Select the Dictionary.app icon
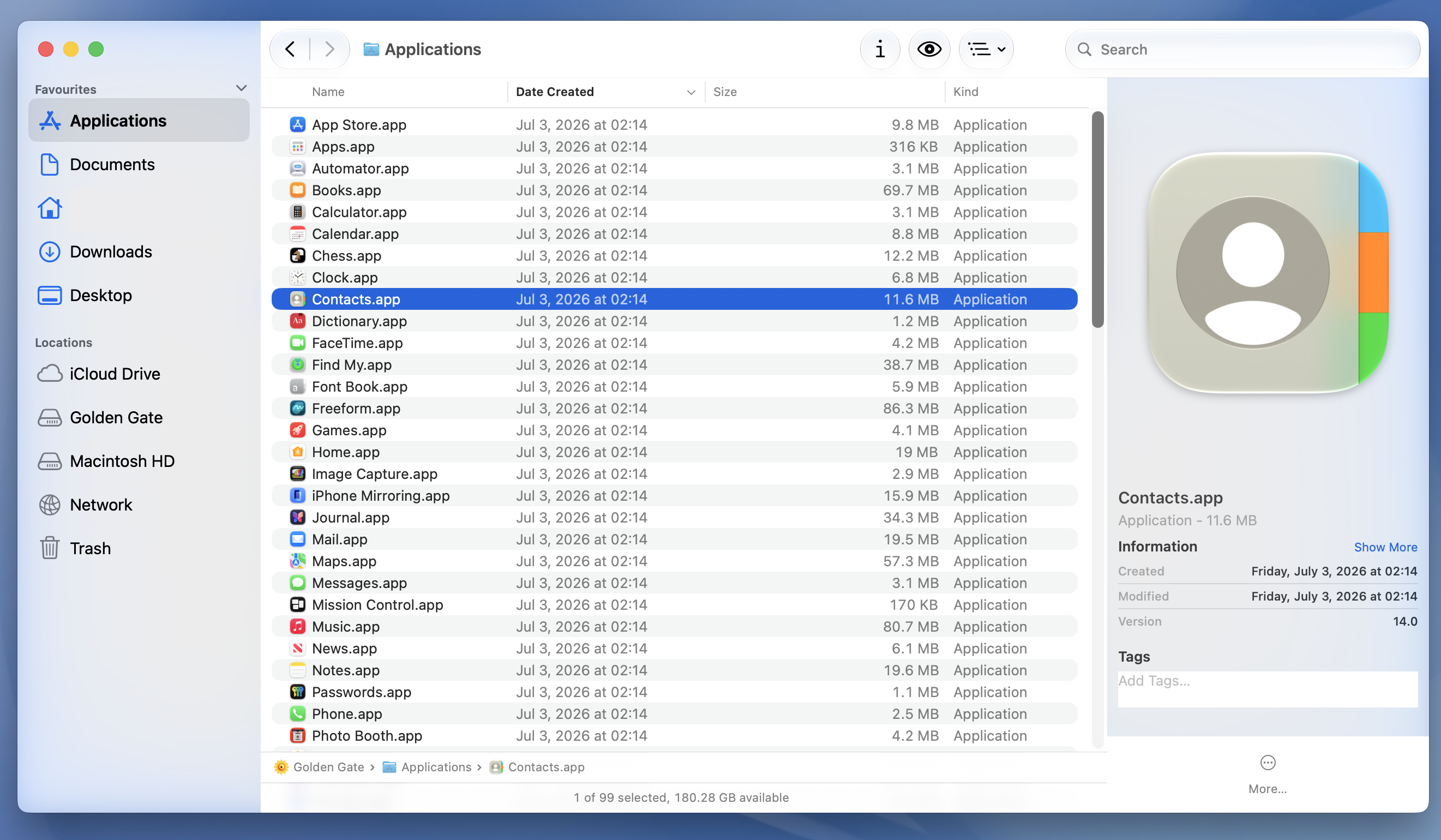The image size is (1441, 840). (x=297, y=321)
